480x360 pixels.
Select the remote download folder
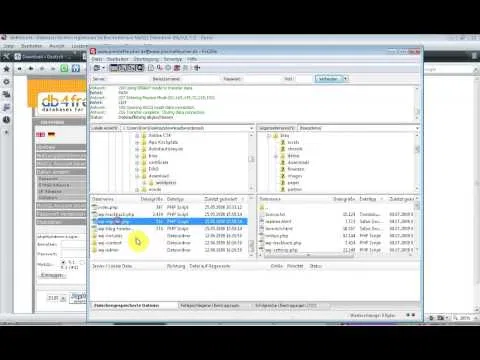point(298,163)
